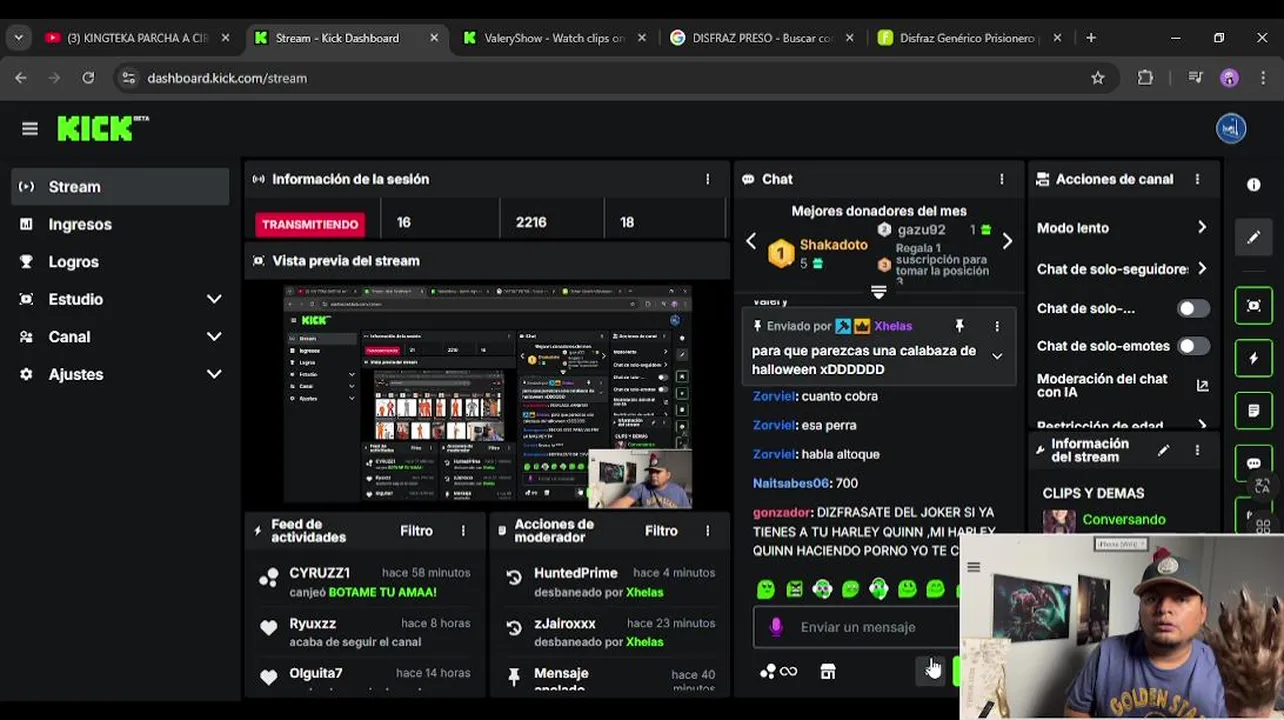Viewport: 1284px width, 720px height.
Task: Edit Información del stream with the pencil
Action: pyautogui.click(x=1163, y=451)
